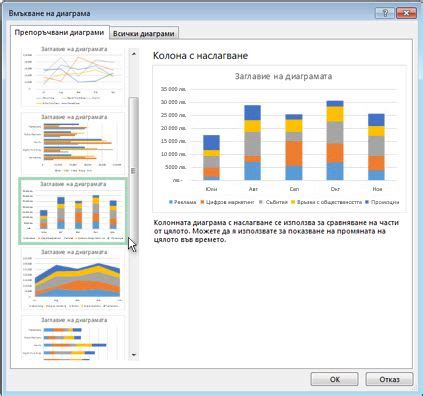Select the clustered bar chart thumbnail
The height and width of the screenshot is (396, 423).
tap(73, 143)
